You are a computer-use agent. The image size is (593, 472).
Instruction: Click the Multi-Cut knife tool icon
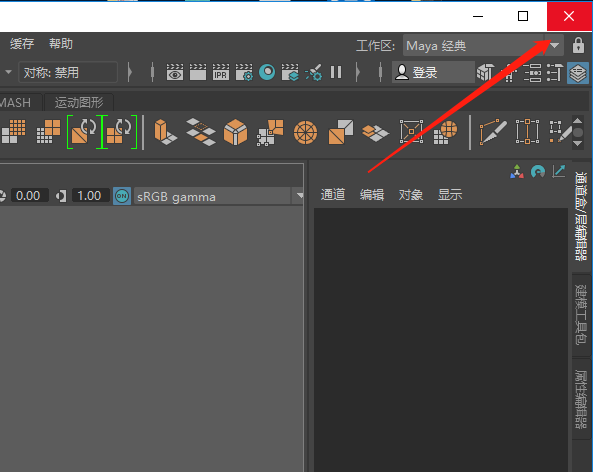coord(493,132)
